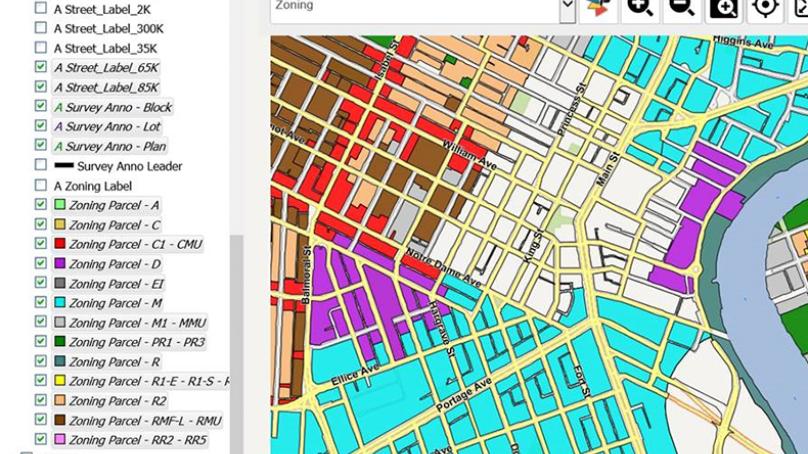Click the black line symbol for Survey Anno Leader
The image size is (808, 454).
tap(64, 166)
